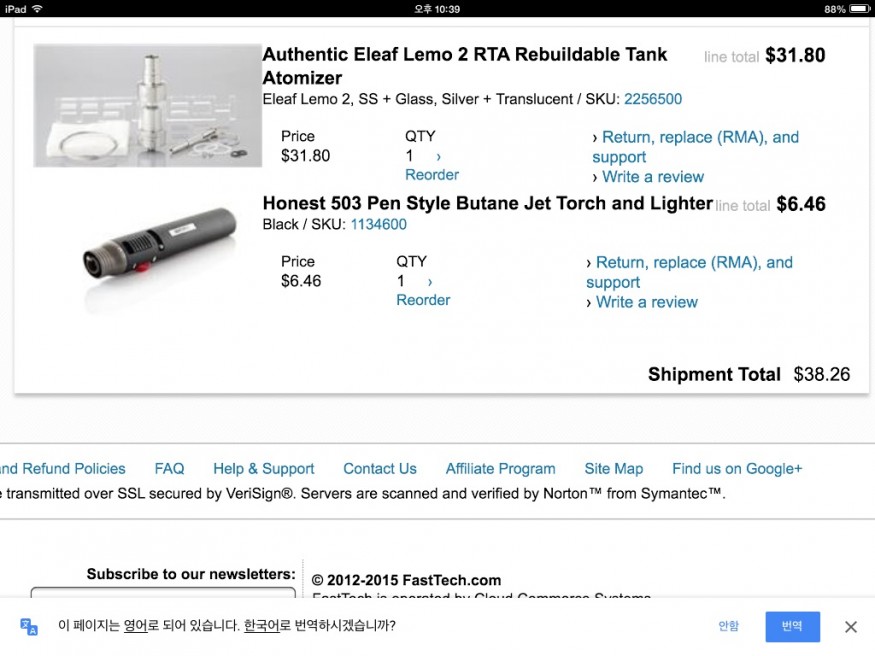Click the blue 번역 translate button
Image resolution: width=875 pixels, height=656 pixels.
(x=792, y=626)
